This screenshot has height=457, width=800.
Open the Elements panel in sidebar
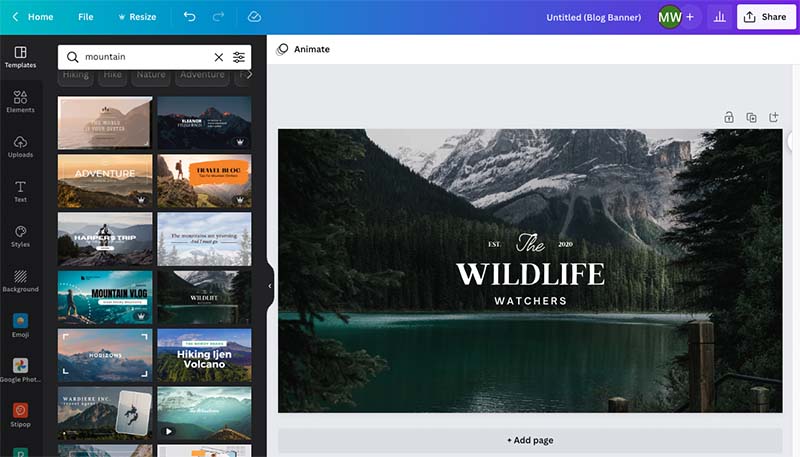[20, 101]
